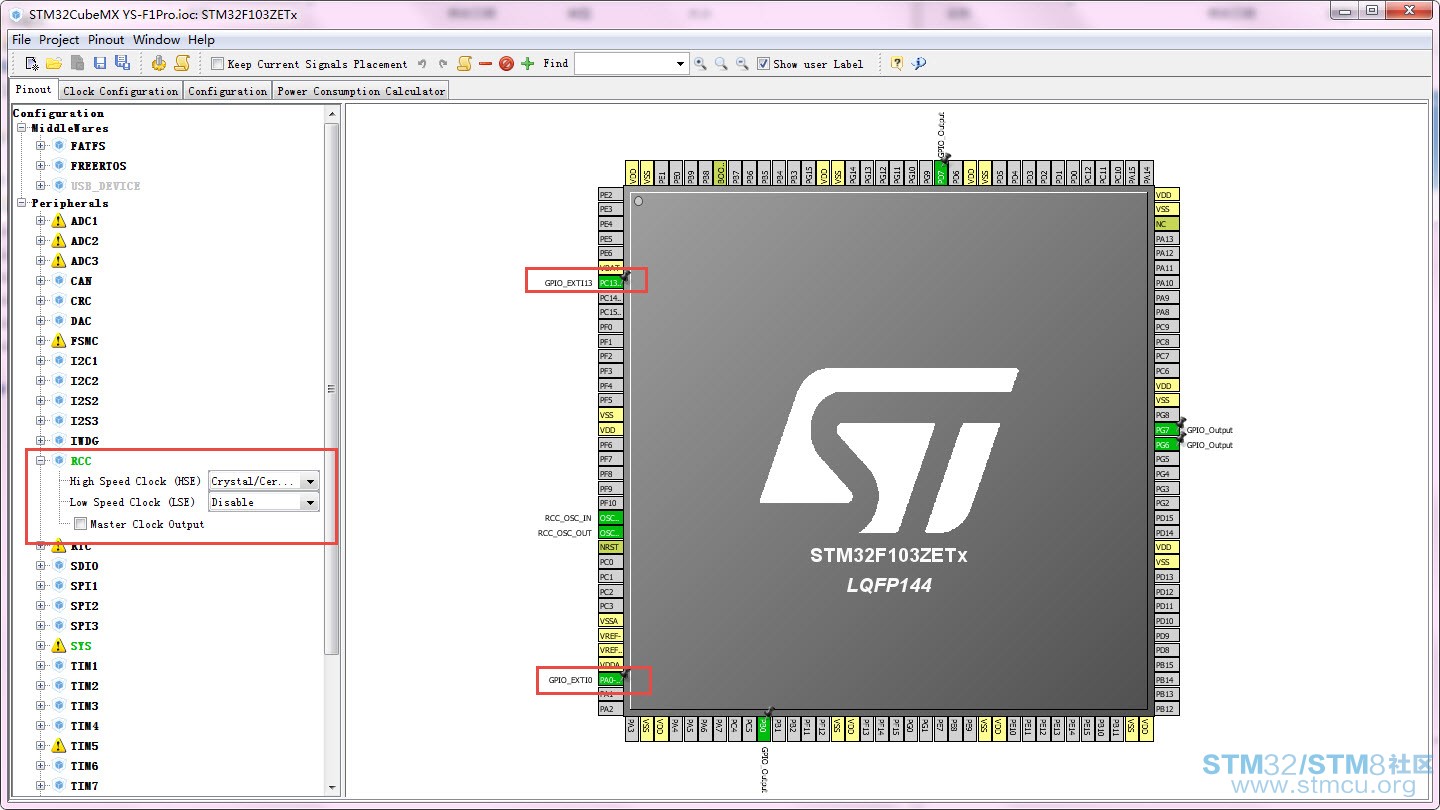Toggle Keep Current Signals Placement checkbox
This screenshot has height=810, width=1440.
pos(218,64)
